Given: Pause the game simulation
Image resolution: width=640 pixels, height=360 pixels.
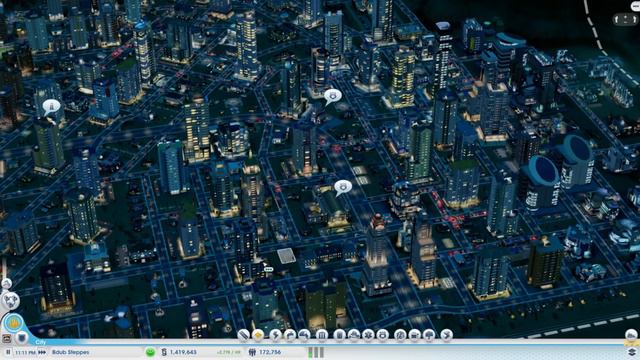Looking at the screenshot, I should pyautogui.click(x=8, y=352).
